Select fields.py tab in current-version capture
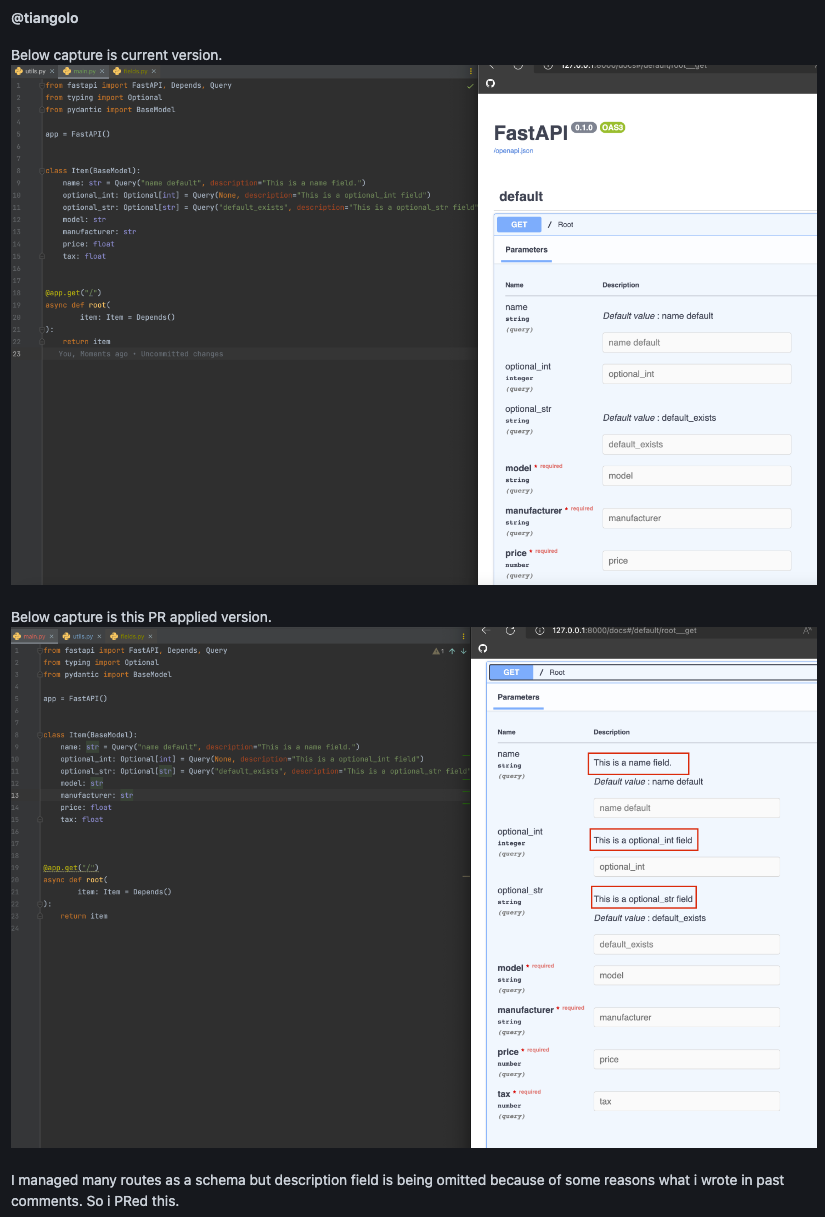 point(134,72)
